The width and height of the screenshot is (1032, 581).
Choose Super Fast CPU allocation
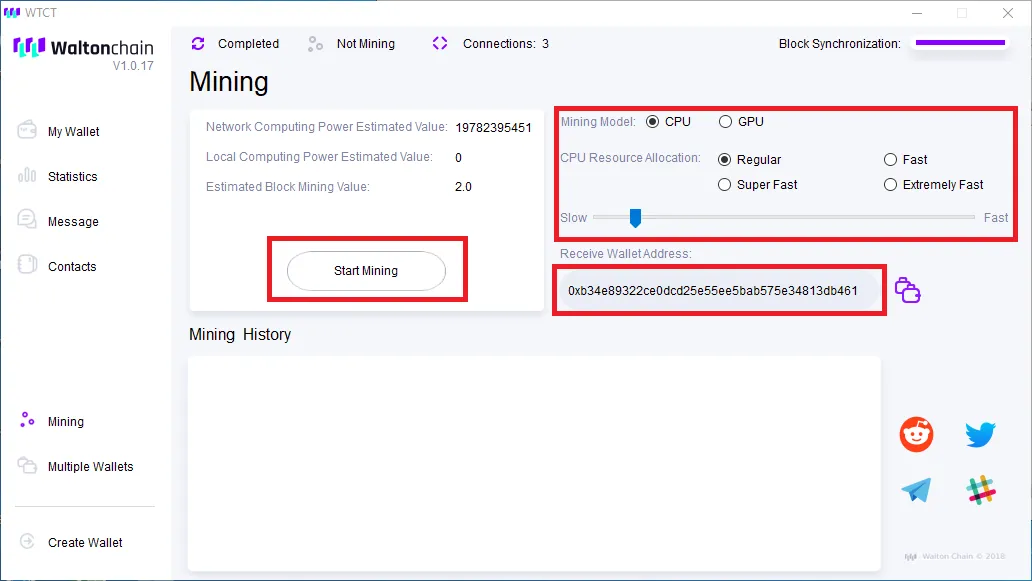click(725, 184)
